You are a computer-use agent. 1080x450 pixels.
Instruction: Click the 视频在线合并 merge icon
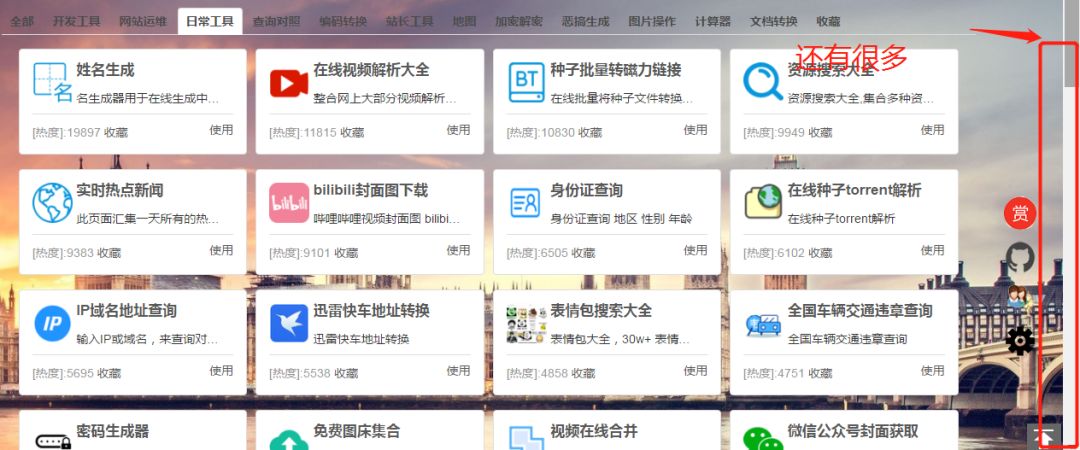tap(526, 438)
